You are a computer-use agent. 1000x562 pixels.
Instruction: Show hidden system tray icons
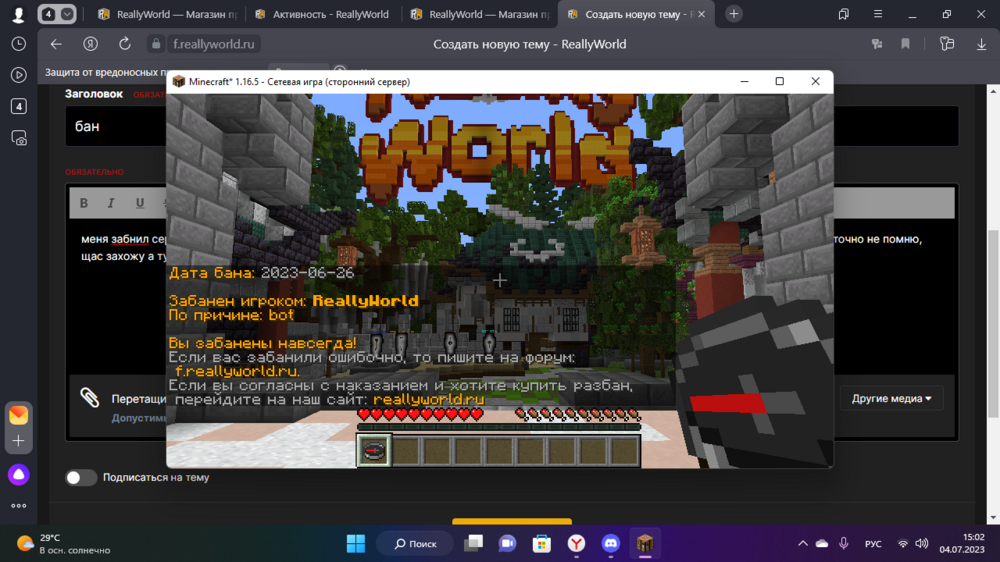[802, 544]
